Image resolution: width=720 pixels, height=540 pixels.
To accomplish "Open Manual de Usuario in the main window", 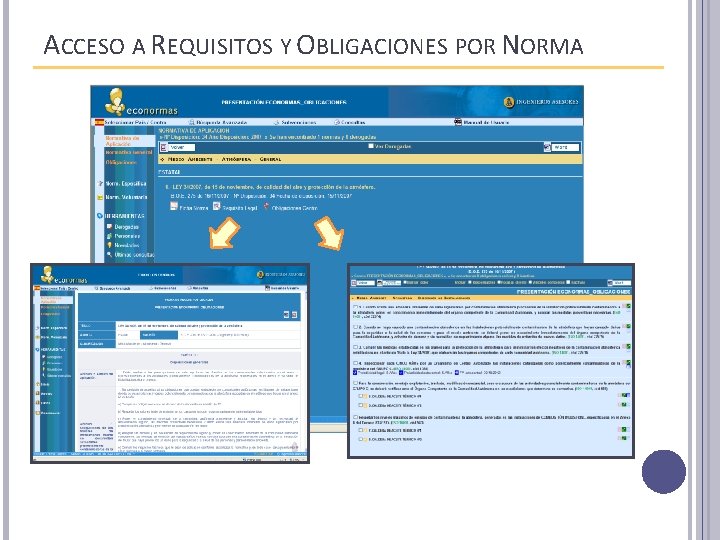I will point(486,123).
